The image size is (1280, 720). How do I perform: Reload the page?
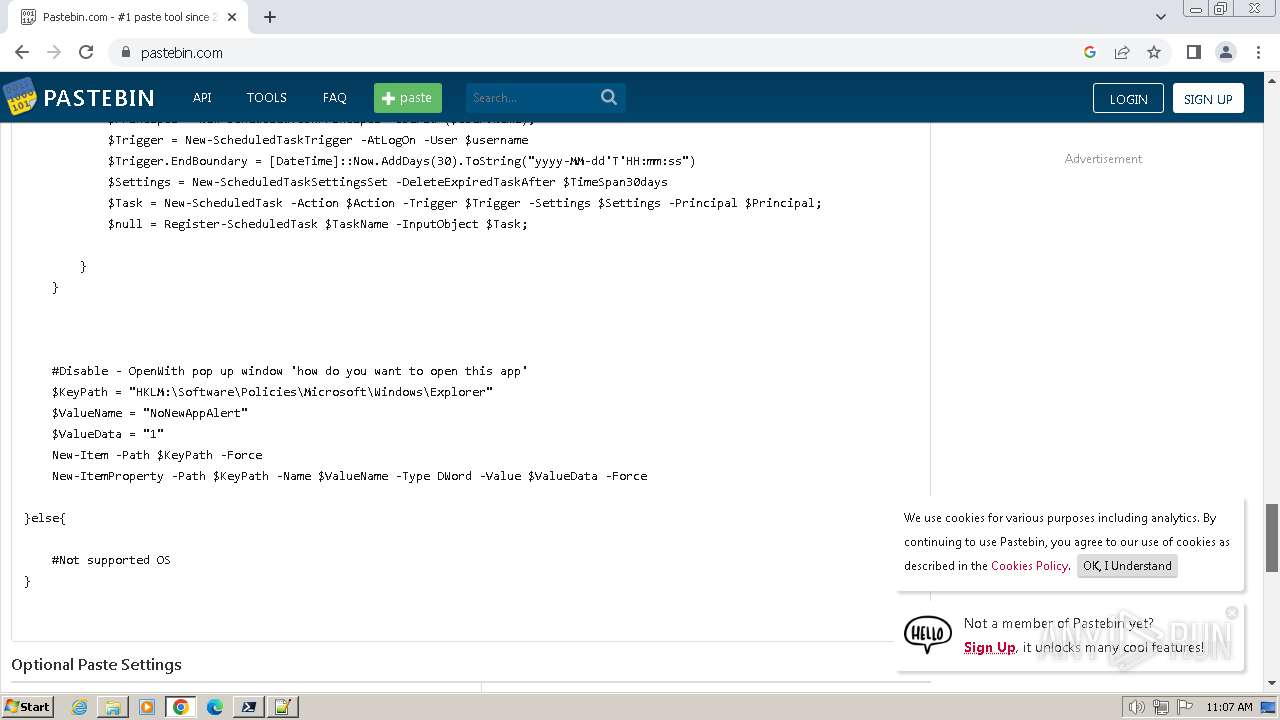point(86,52)
